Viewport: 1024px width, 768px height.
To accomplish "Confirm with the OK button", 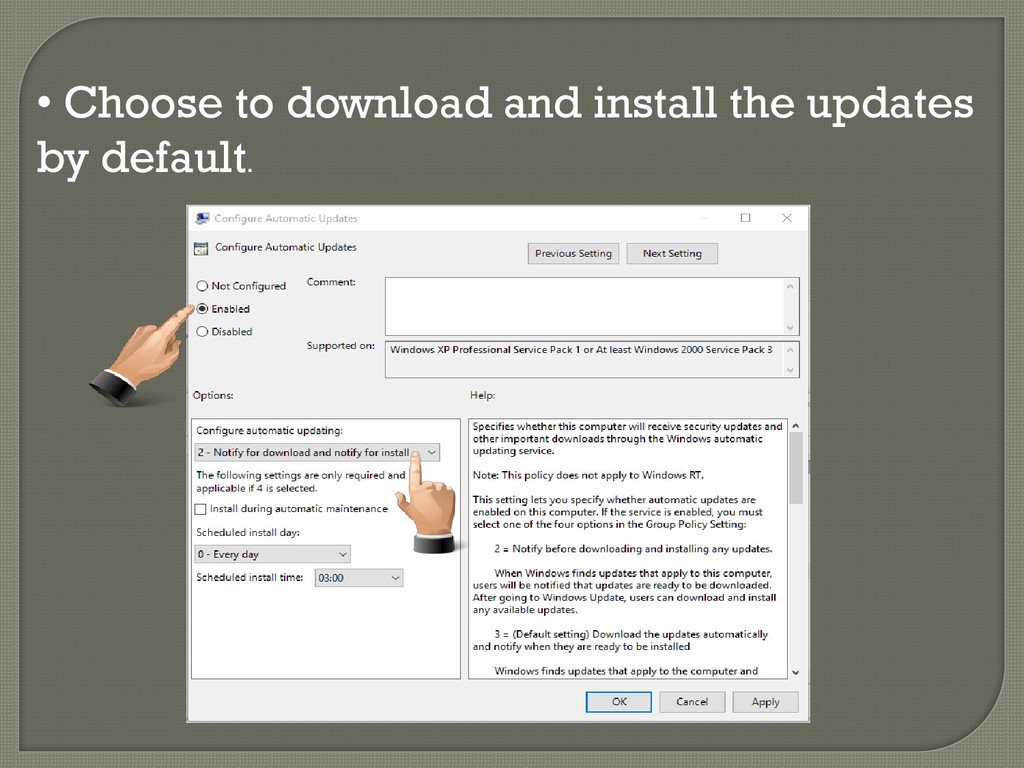I will [618, 702].
